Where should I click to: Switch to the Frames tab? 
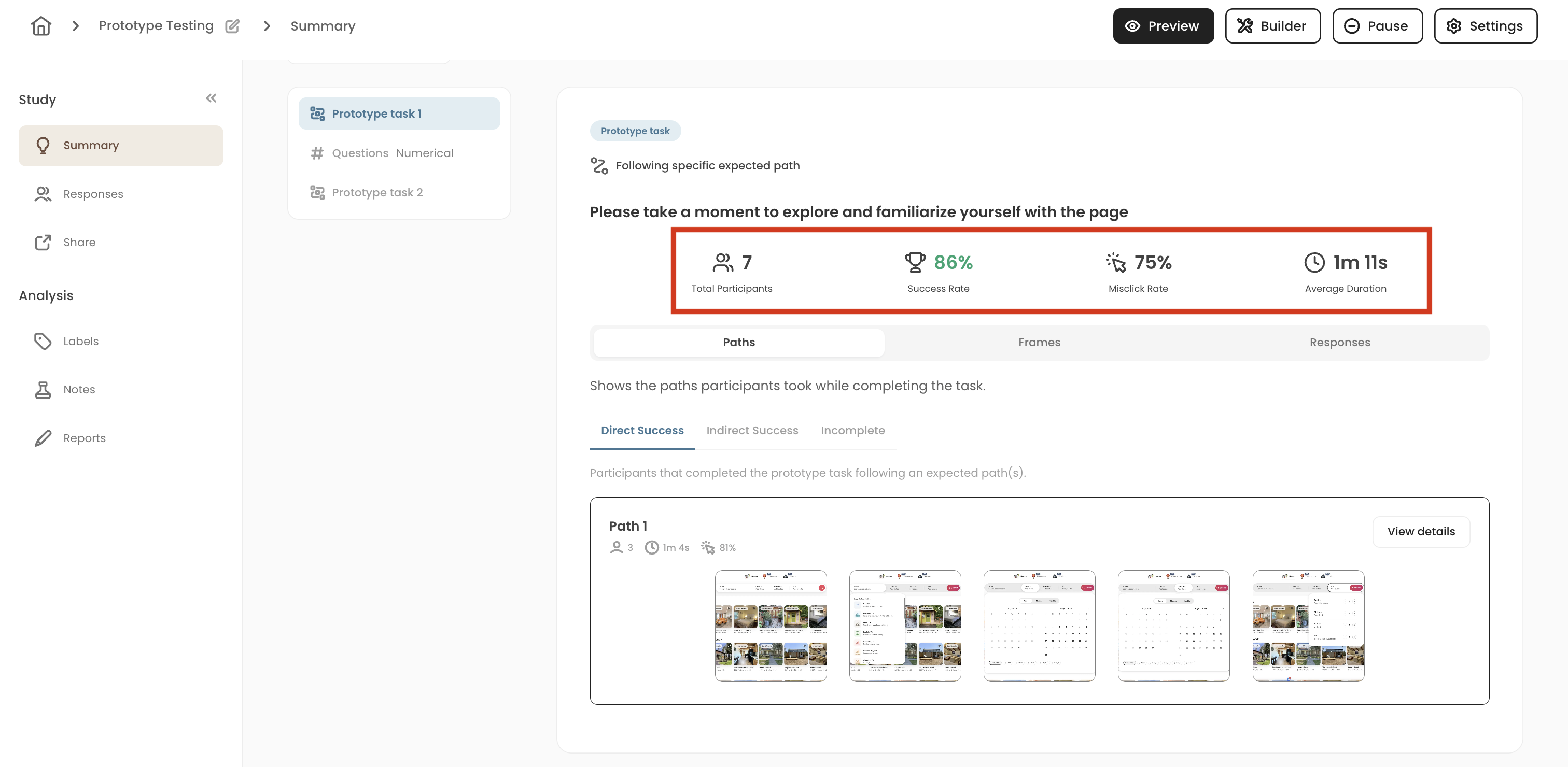[x=1039, y=343]
